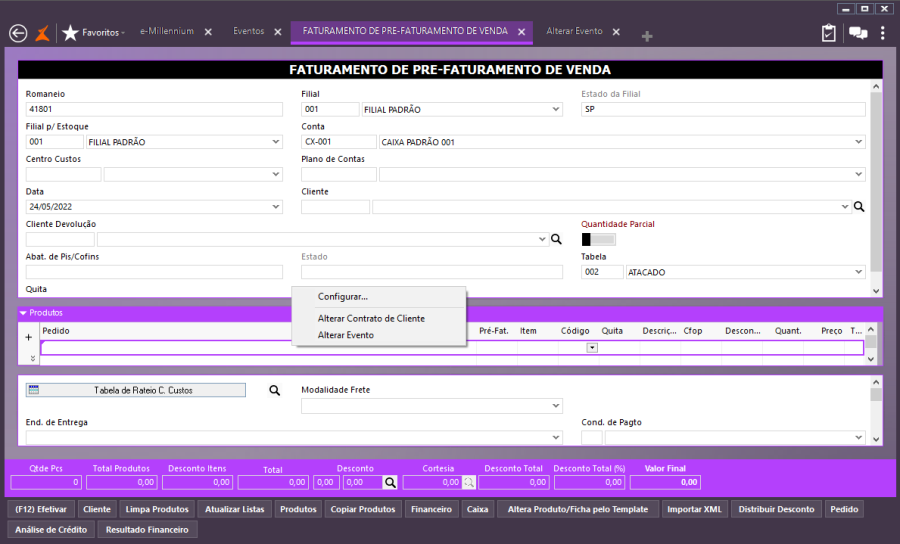Close the e-Millennium tab
Image resolution: width=900 pixels, height=544 pixels.
(208, 32)
